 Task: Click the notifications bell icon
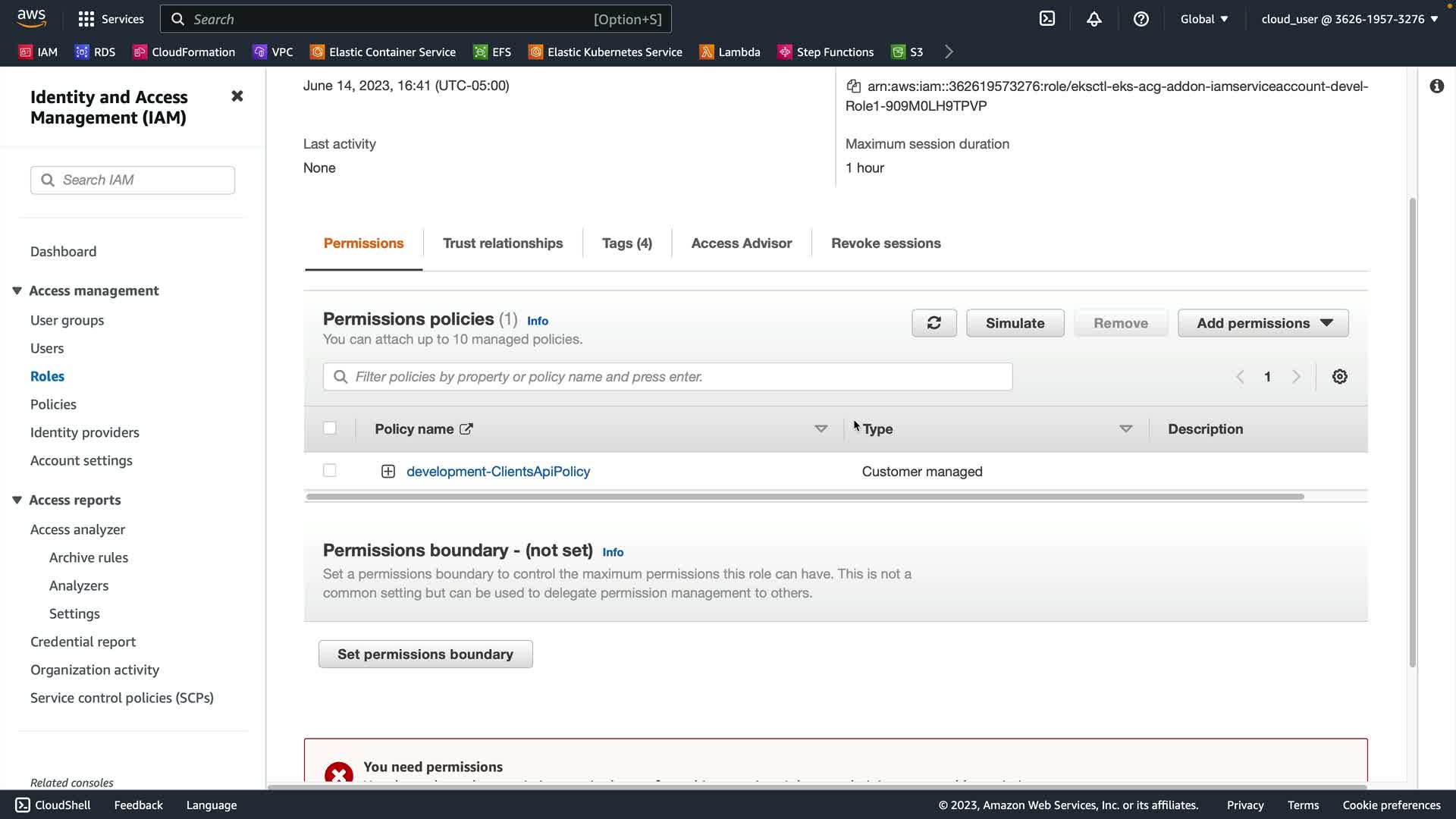(1094, 19)
